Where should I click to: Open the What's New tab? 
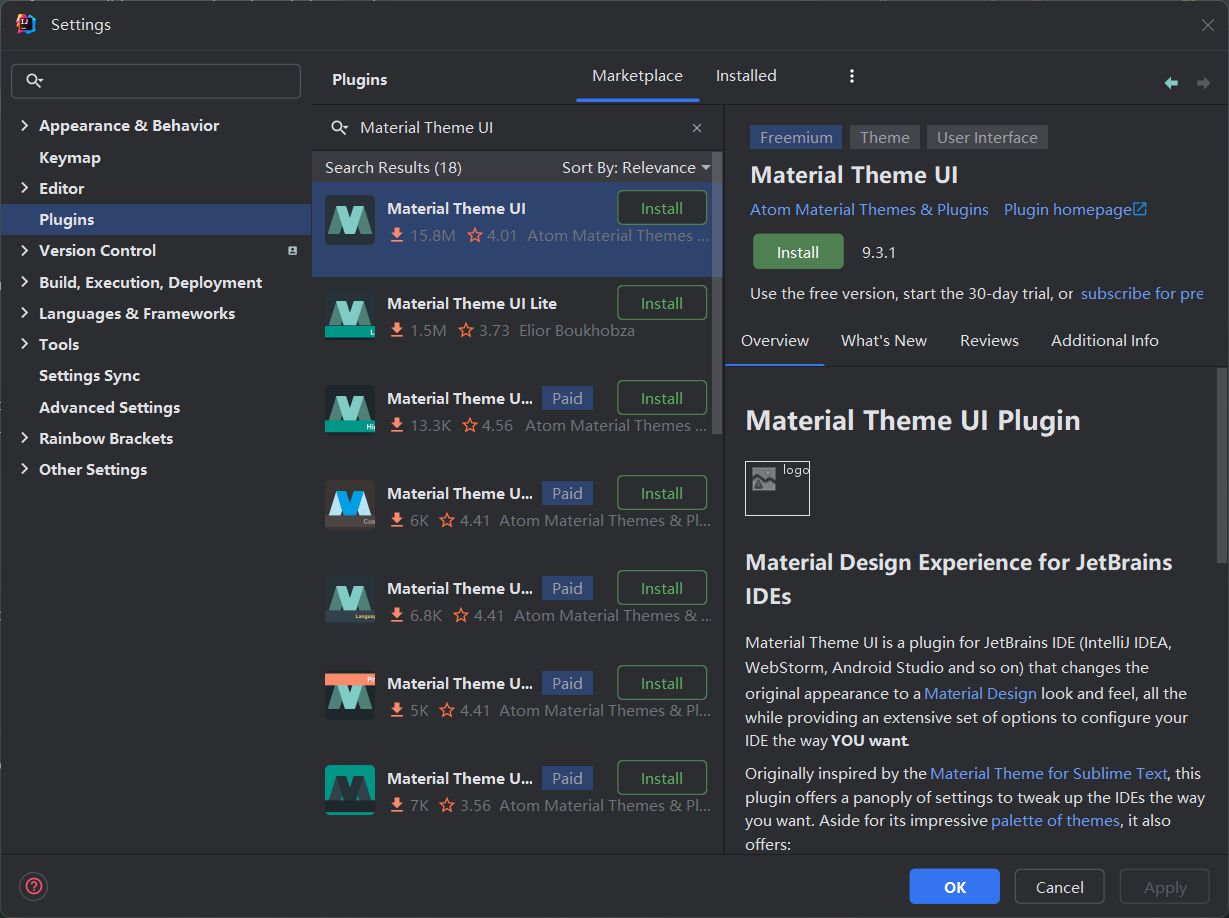884,341
